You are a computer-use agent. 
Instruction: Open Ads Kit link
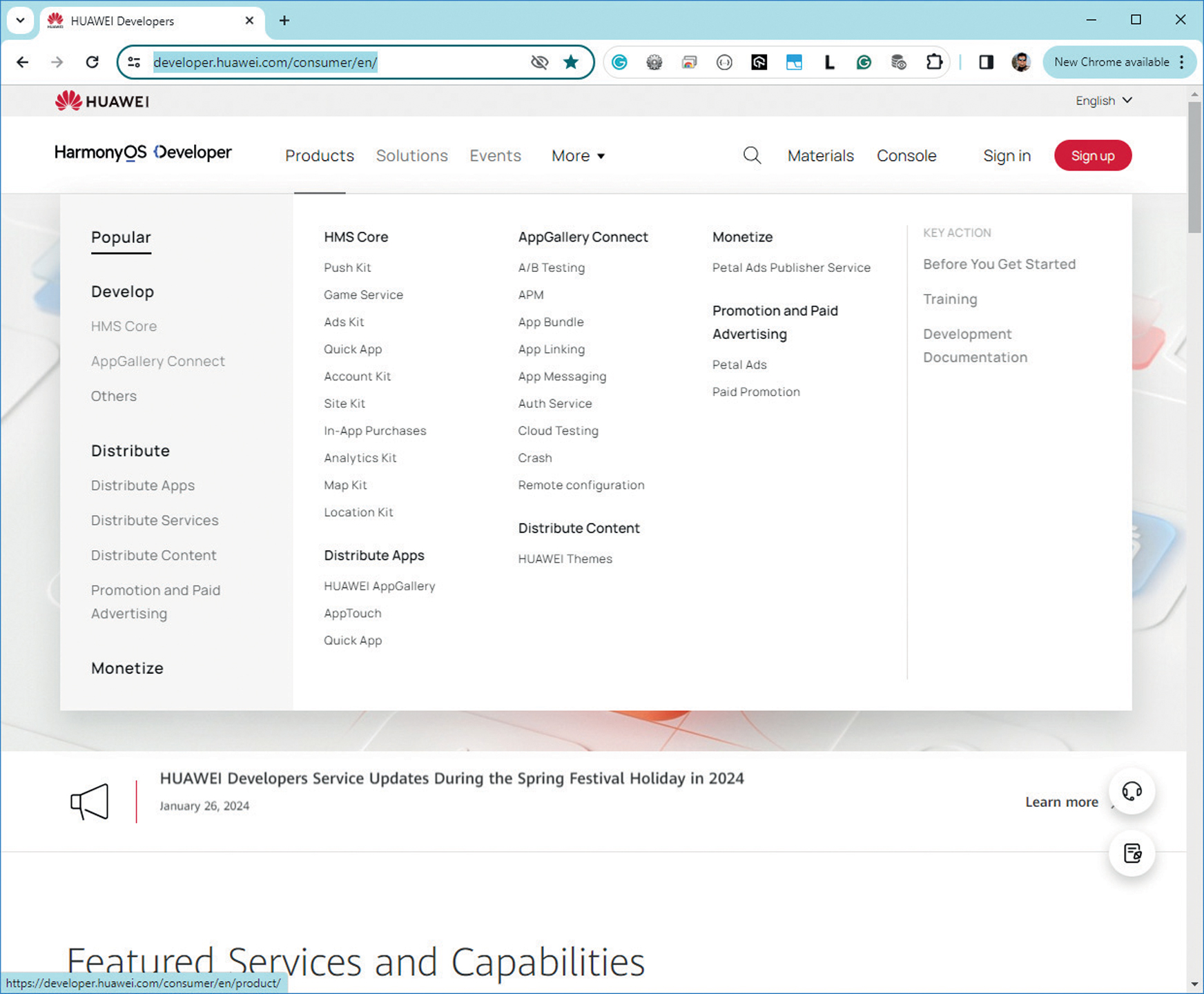pos(344,322)
